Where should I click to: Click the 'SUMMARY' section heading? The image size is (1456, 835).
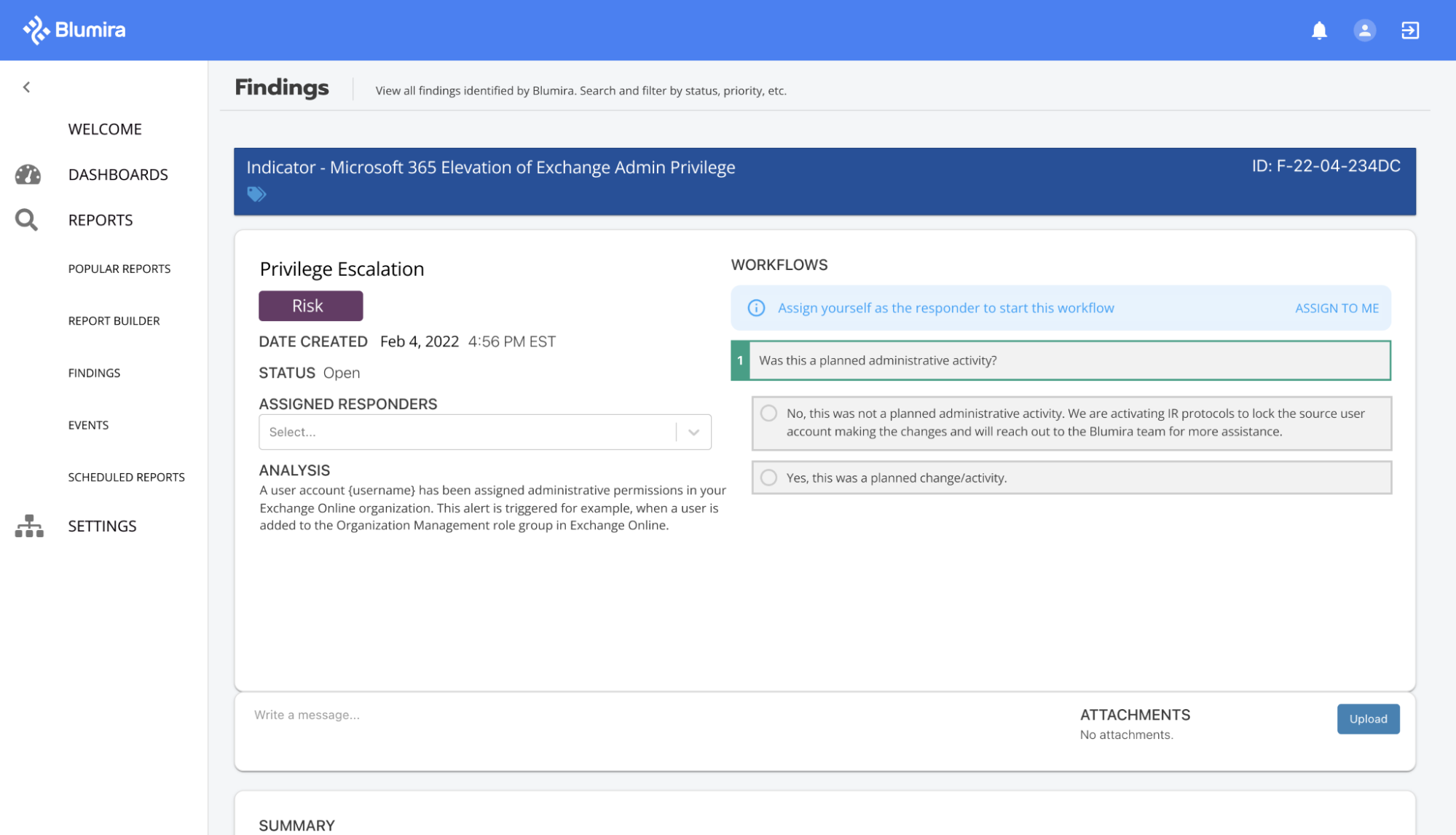point(296,826)
